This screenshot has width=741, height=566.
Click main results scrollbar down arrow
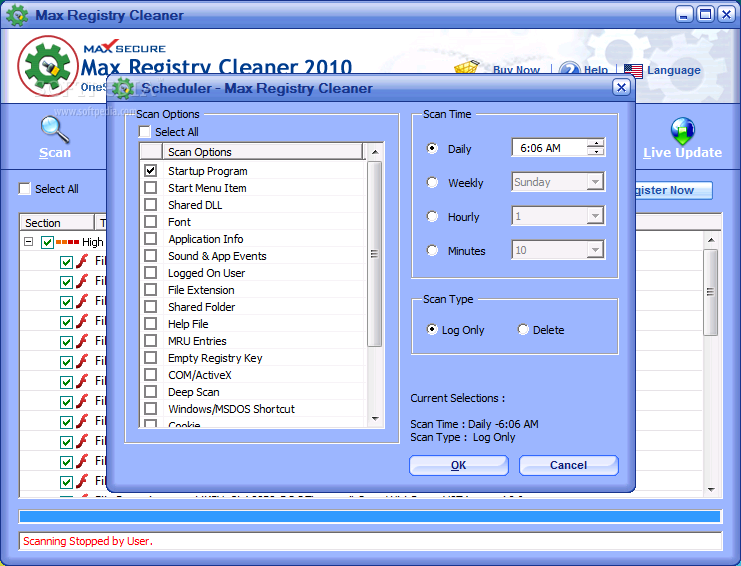(711, 490)
